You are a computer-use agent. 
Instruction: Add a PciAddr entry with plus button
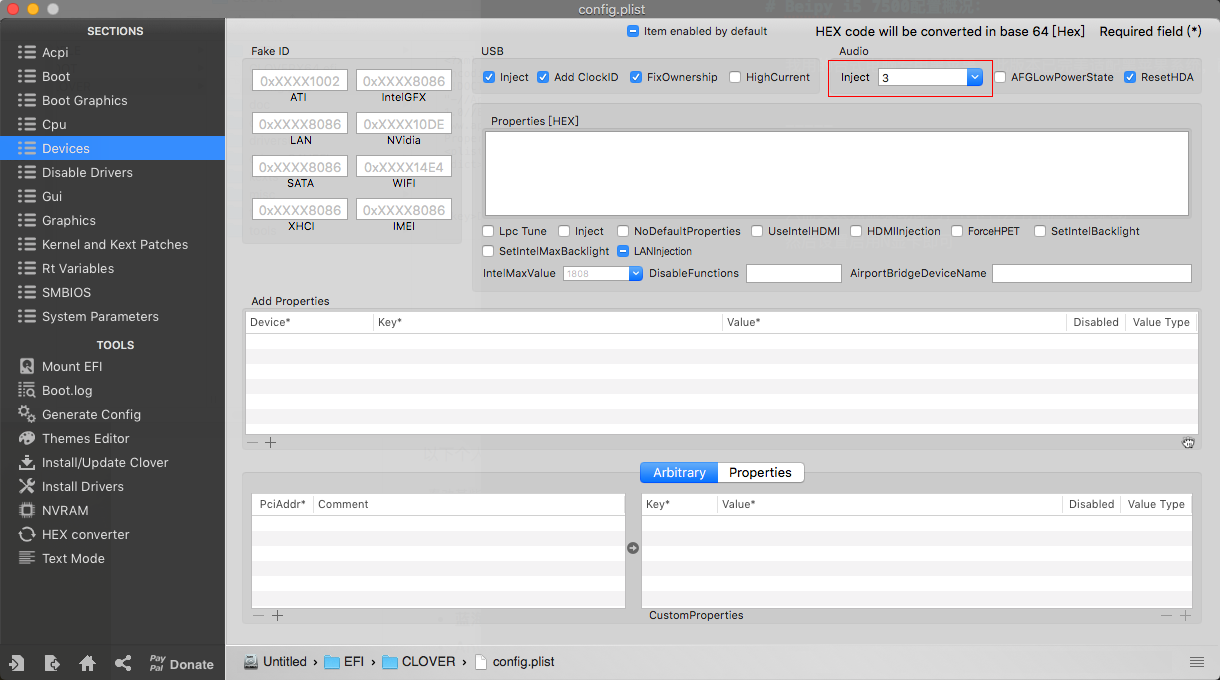point(278,616)
